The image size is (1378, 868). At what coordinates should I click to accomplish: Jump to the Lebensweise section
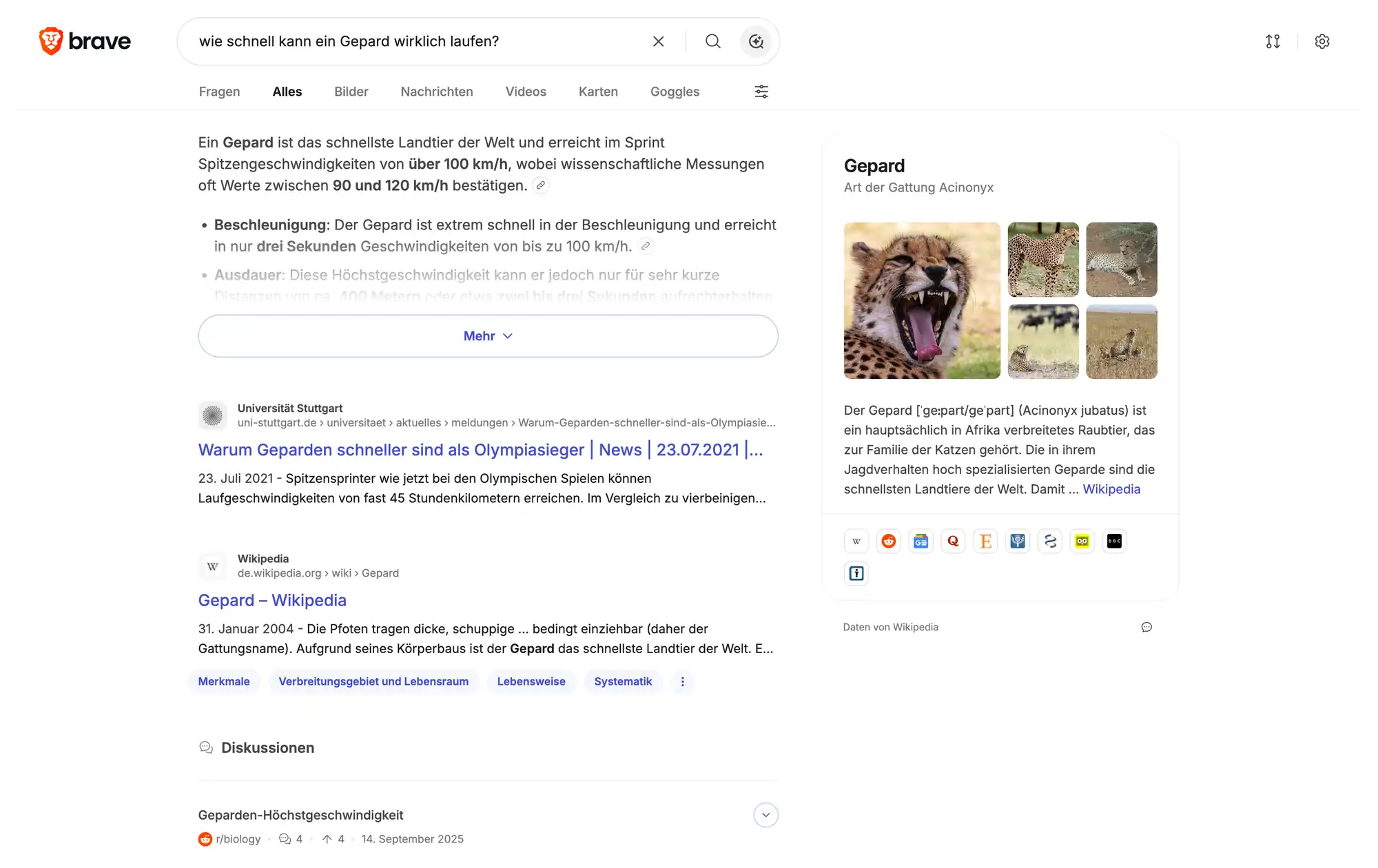tap(531, 681)
